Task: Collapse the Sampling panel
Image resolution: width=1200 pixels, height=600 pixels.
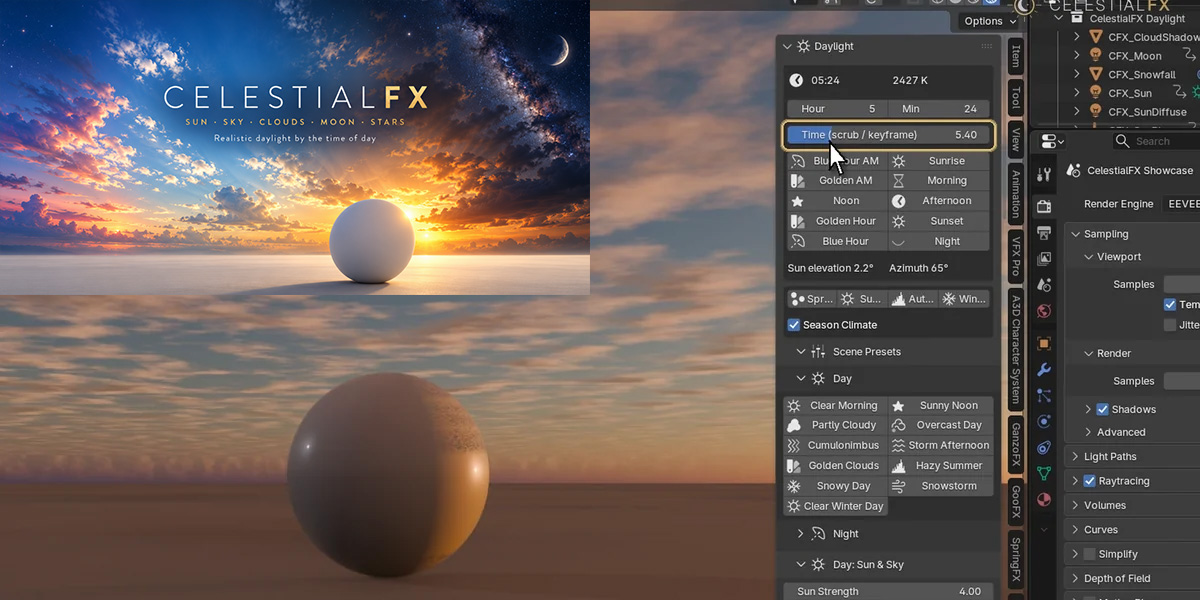Action: [1076, 234]
